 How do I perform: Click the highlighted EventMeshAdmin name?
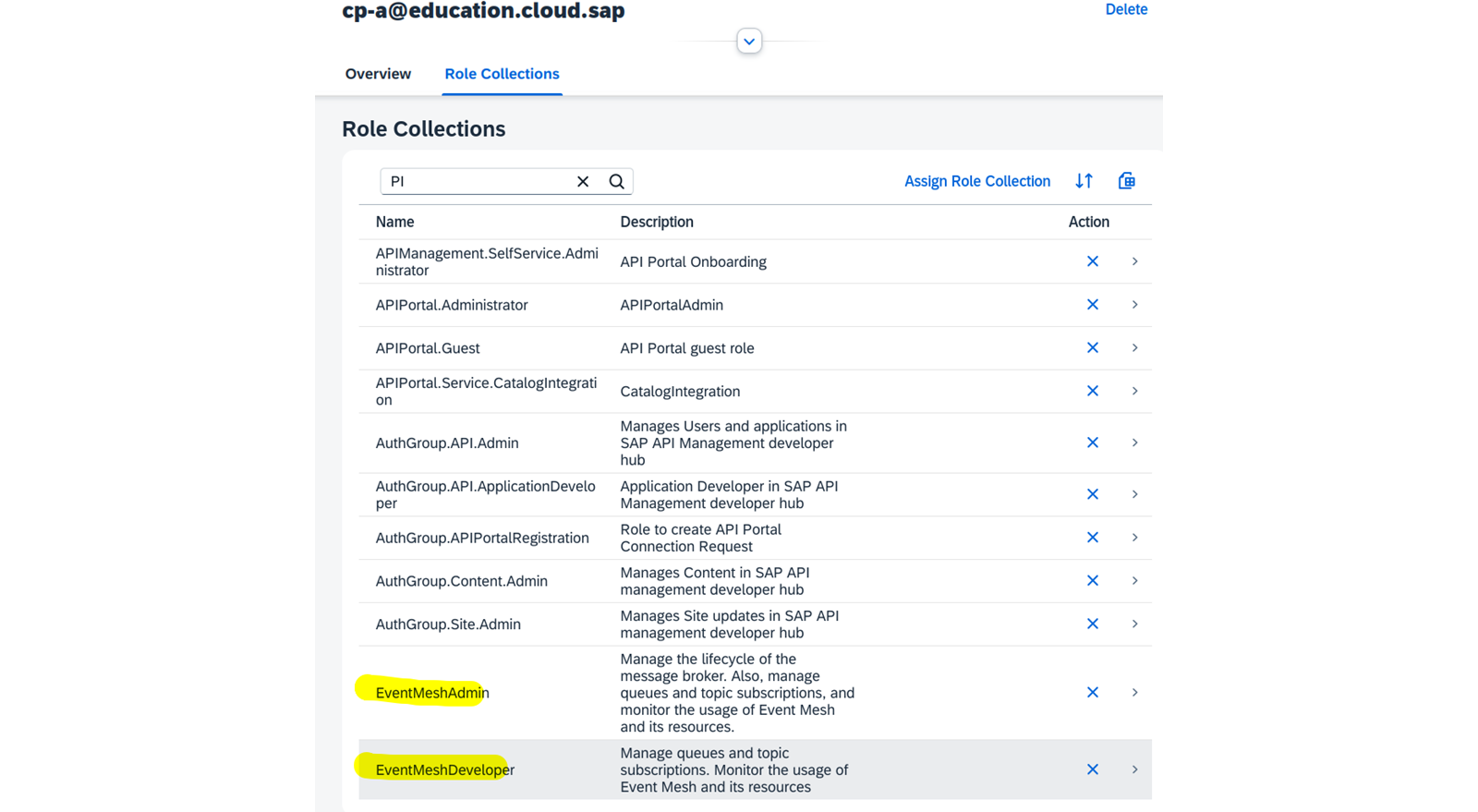(x=432, y=693)
